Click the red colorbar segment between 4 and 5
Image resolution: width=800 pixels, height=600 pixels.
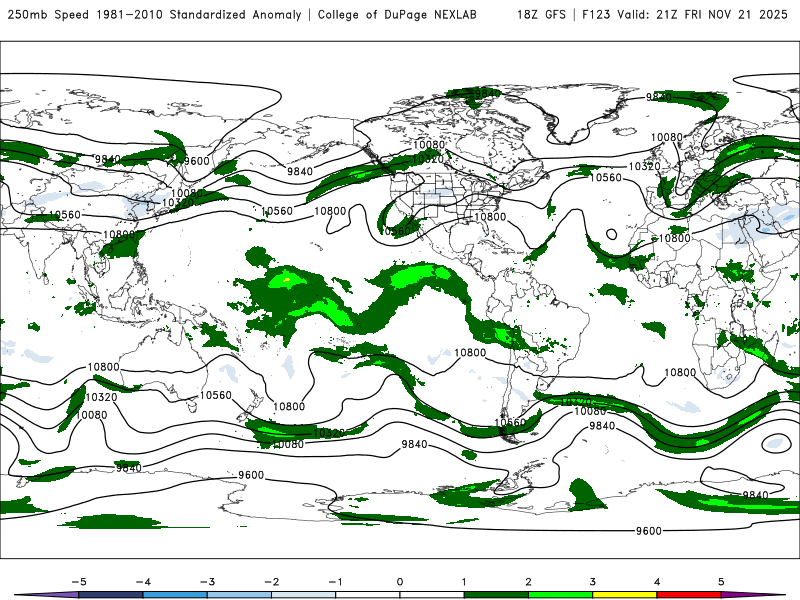point(689,595)
